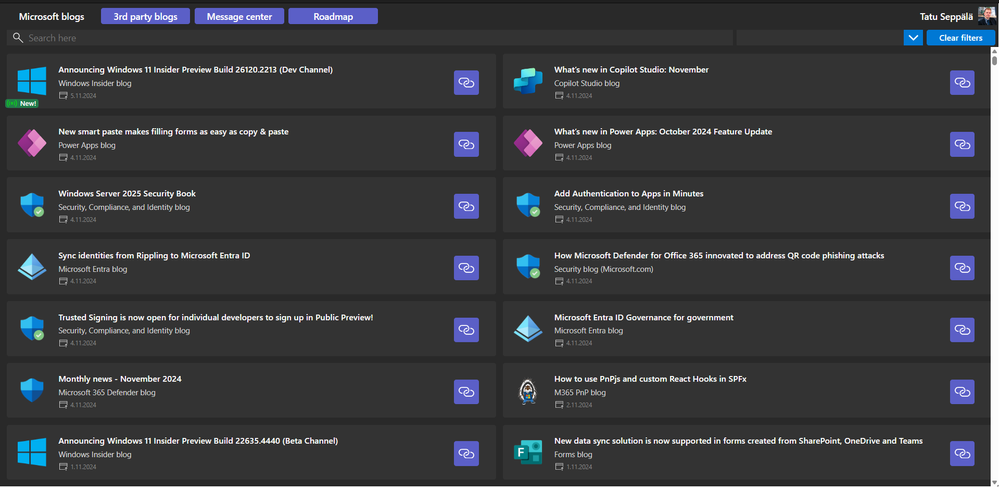Screen dimensions: 999x487
Task: Click Forms logo on data sync card
Action: click(x=528, y=452)
